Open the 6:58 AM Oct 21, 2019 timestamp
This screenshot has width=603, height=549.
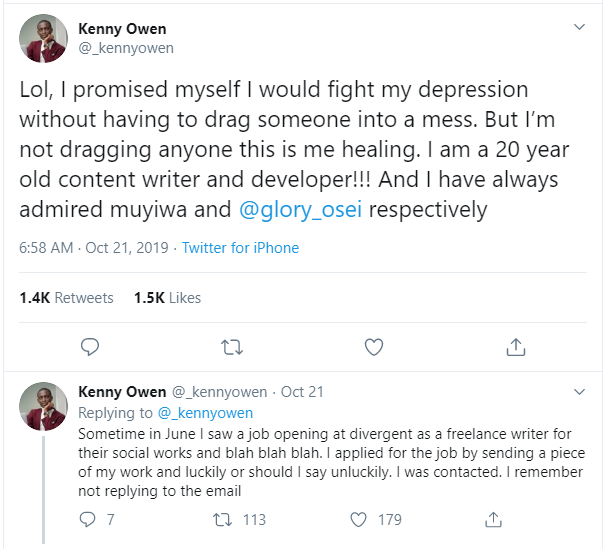click(94, 248)
